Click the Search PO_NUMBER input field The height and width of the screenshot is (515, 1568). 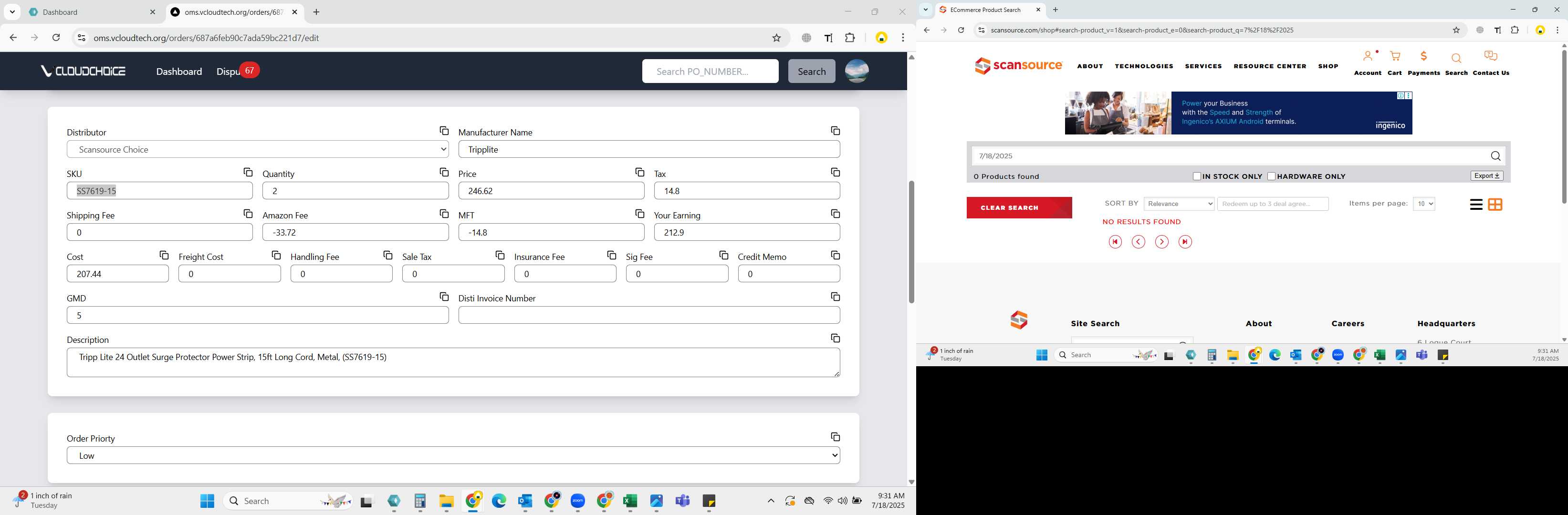(710, 71)
